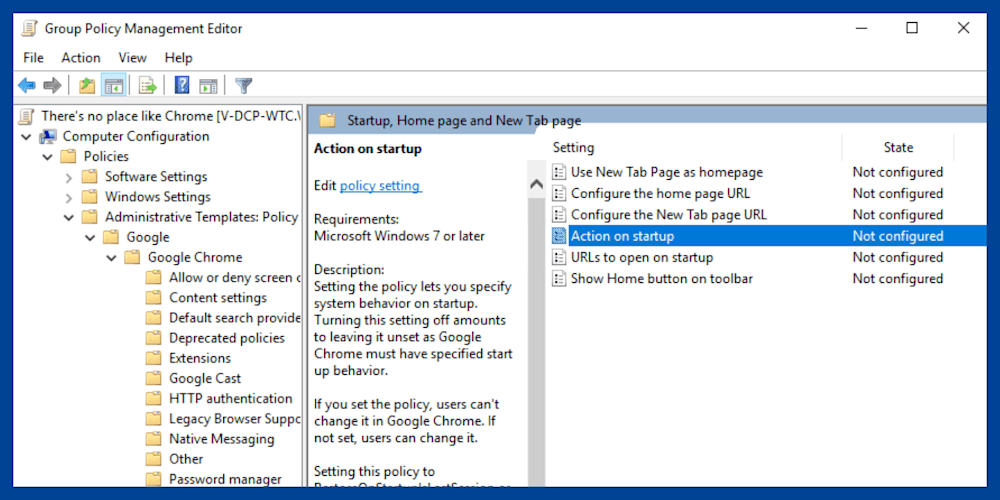Click the Group Policy Management Editor title icon
Screen dimensions: 1000x500
(29, 28)
